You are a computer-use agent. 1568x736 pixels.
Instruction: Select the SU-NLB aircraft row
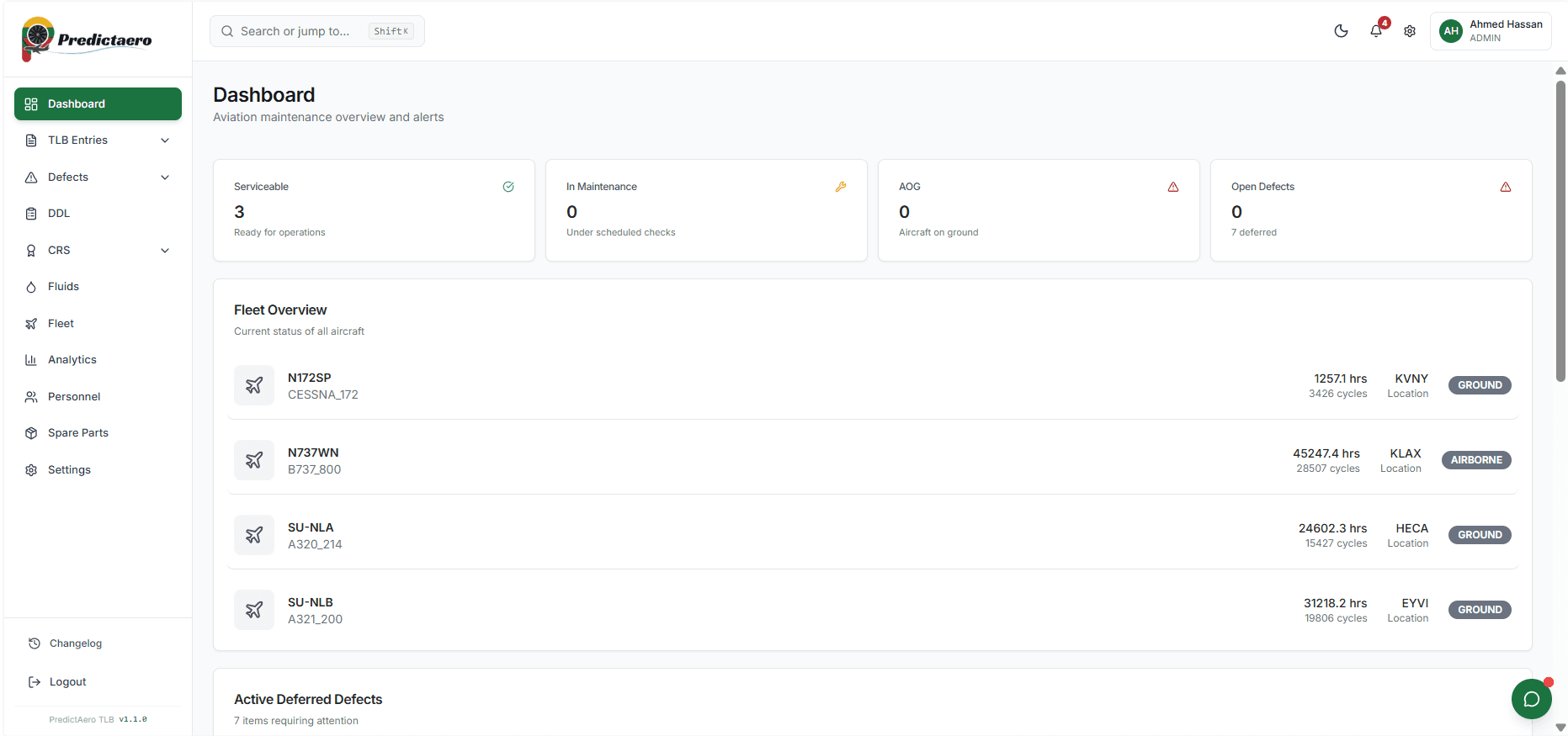[873, 610]
